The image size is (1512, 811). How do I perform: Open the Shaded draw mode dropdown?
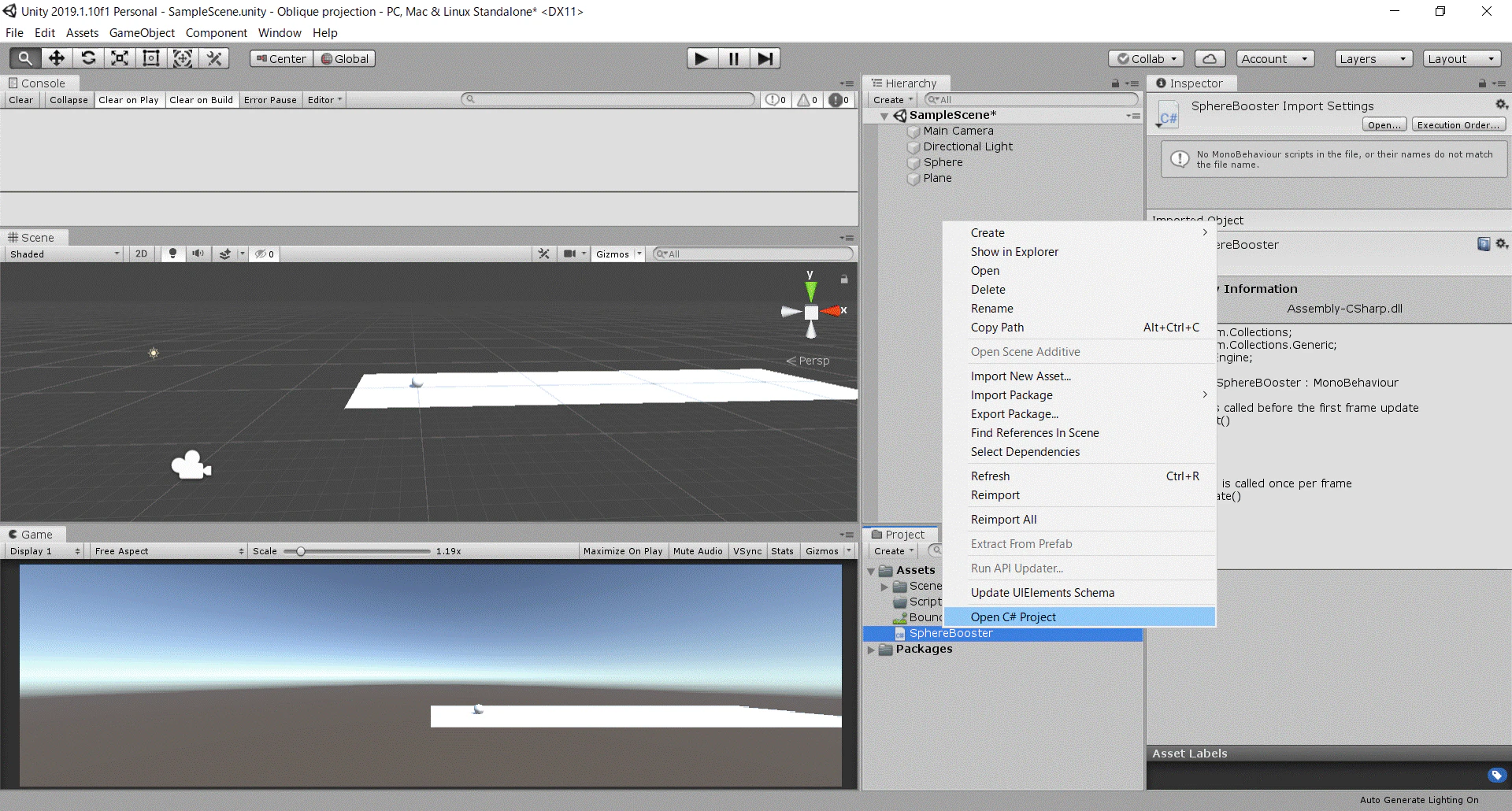tap(65, 254)
